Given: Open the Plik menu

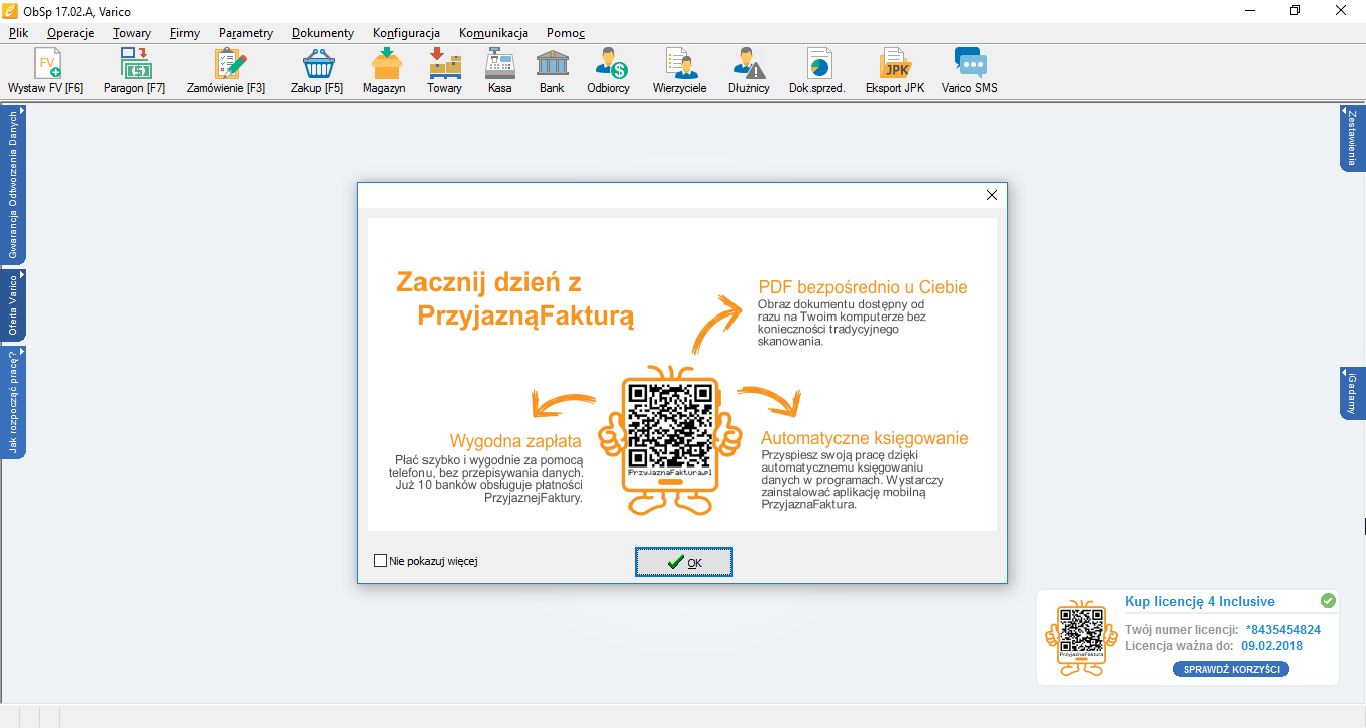Looking at the screenshot, I should (x=18, y=33).
